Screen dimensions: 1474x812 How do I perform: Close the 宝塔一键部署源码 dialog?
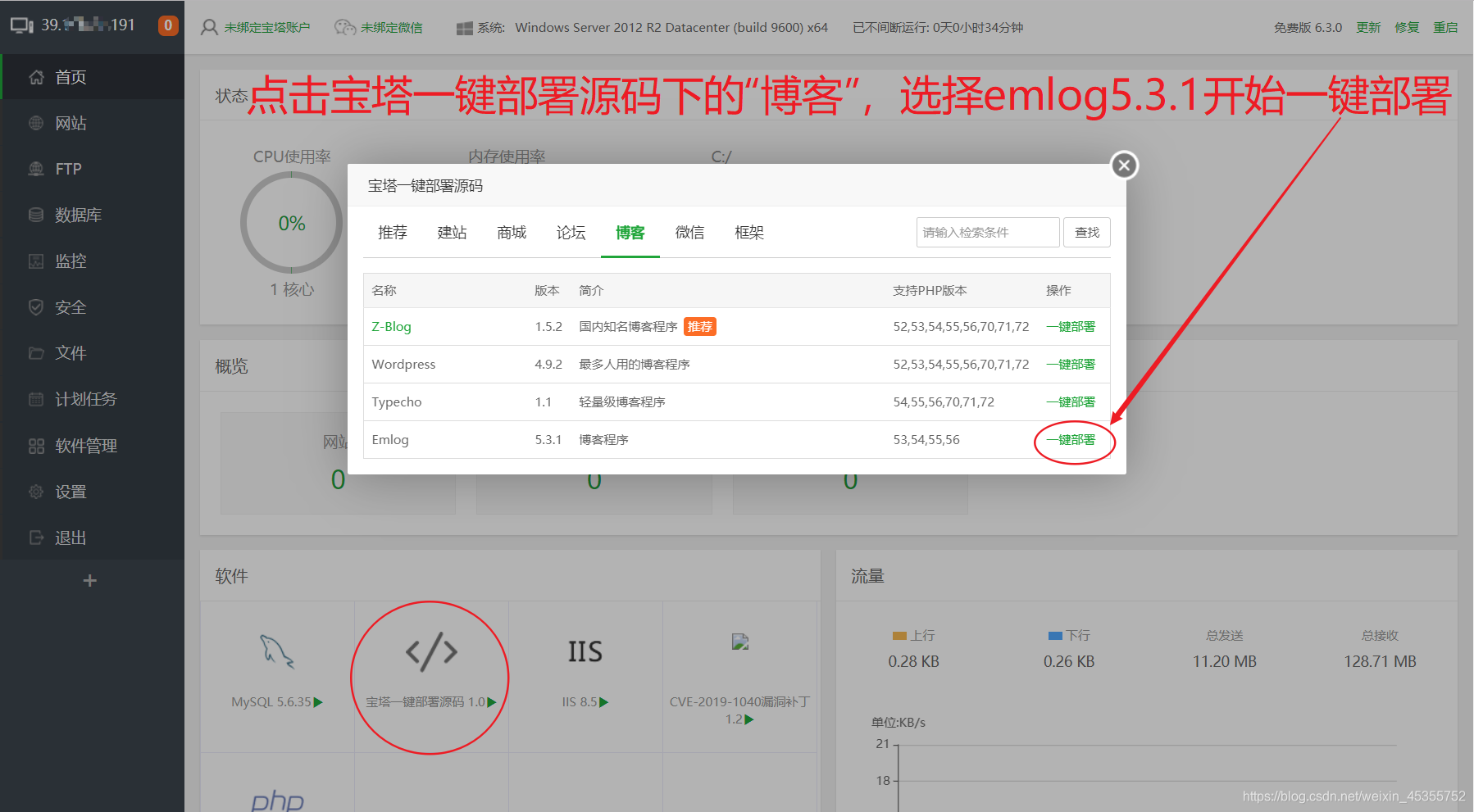click(x=1125, y=166)
